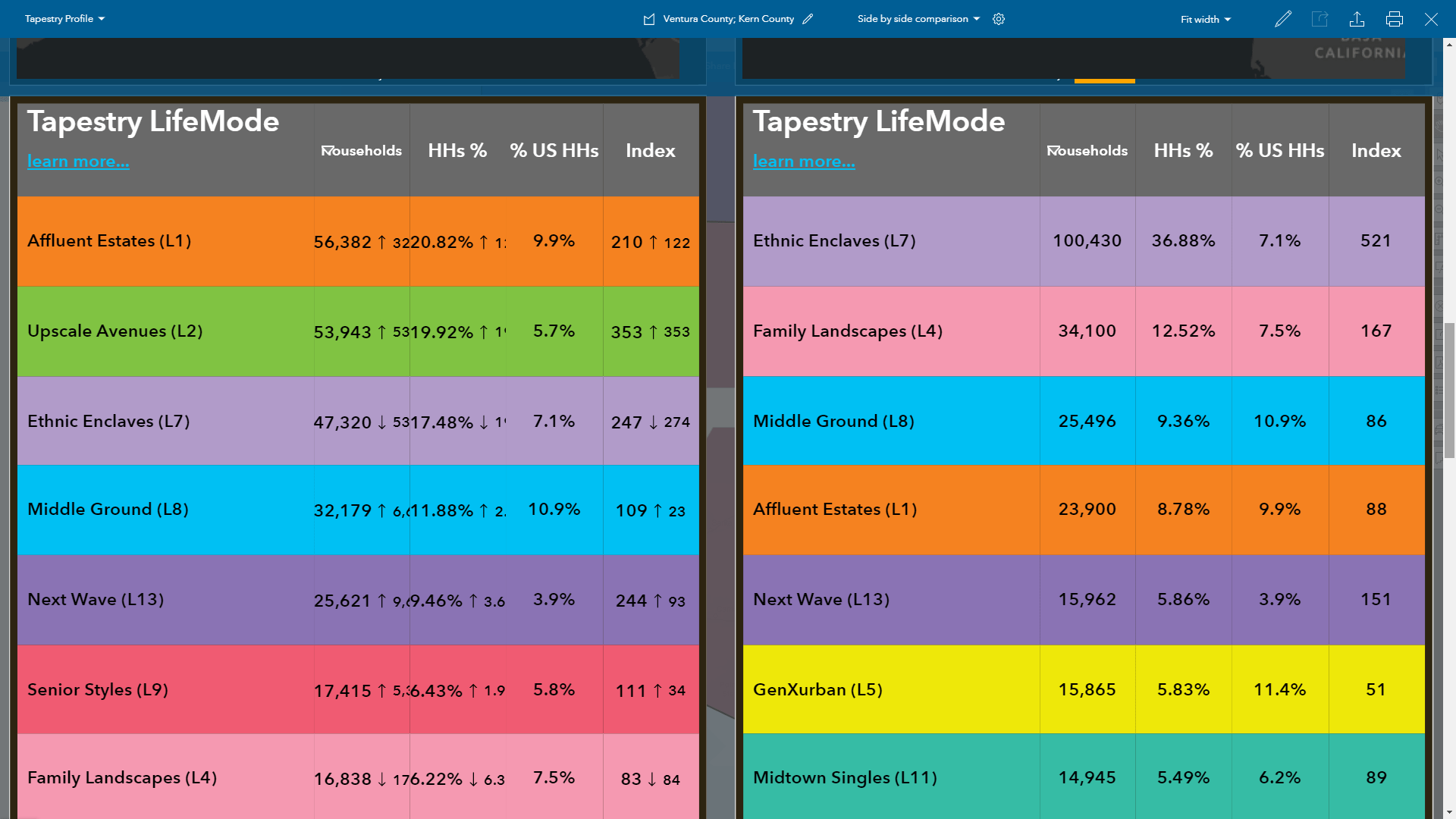1456x819 pixels.
Task: Print the report with printer icon
Action: [1394, 19]
